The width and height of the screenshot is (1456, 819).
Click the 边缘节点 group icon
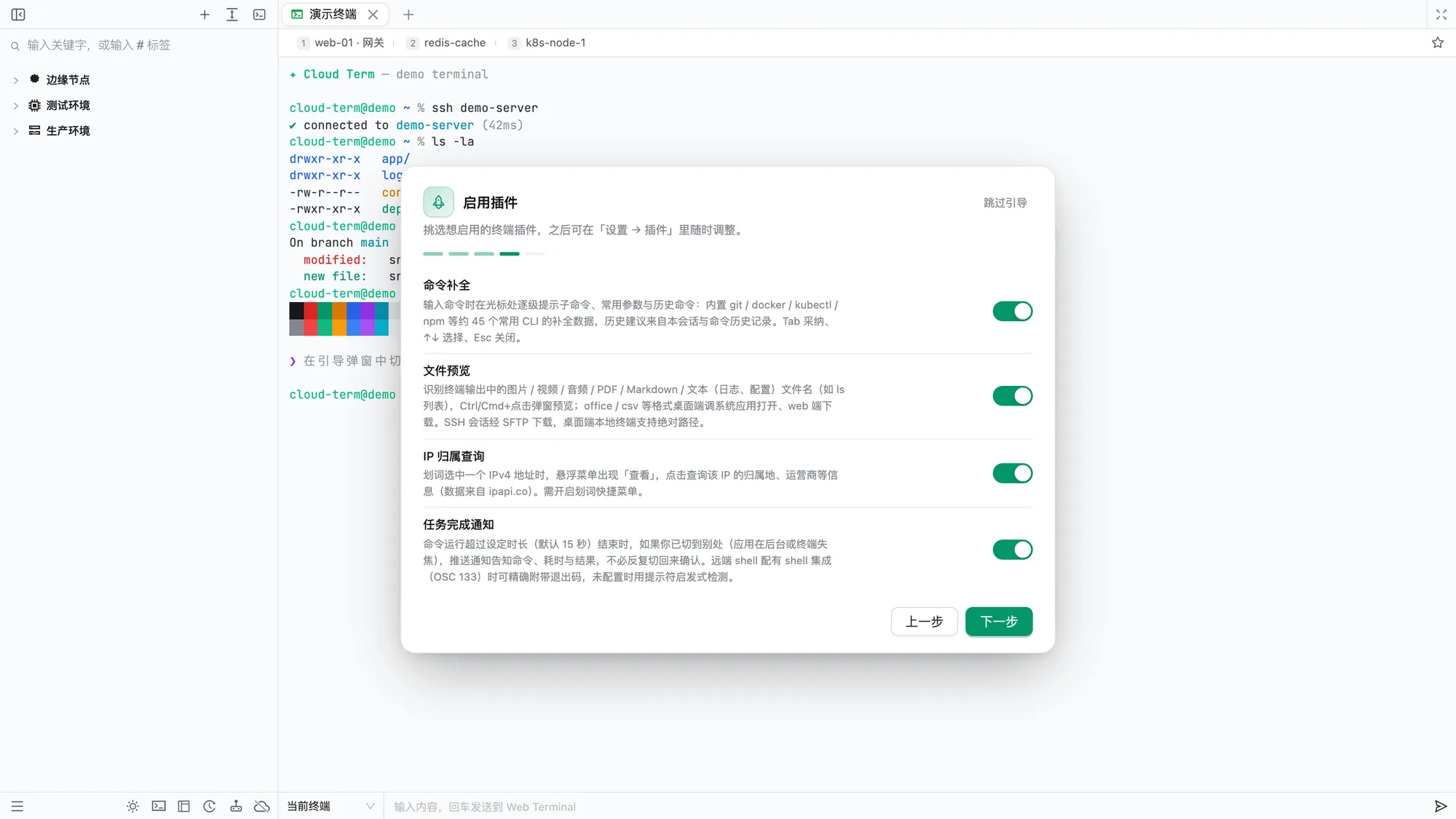(34, 79)
